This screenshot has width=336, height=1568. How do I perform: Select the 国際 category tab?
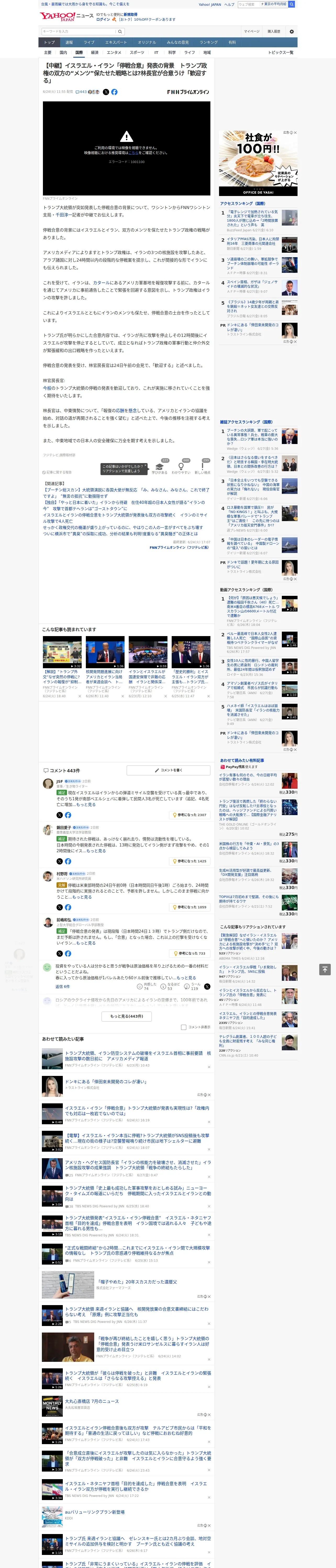click(79, 53)
